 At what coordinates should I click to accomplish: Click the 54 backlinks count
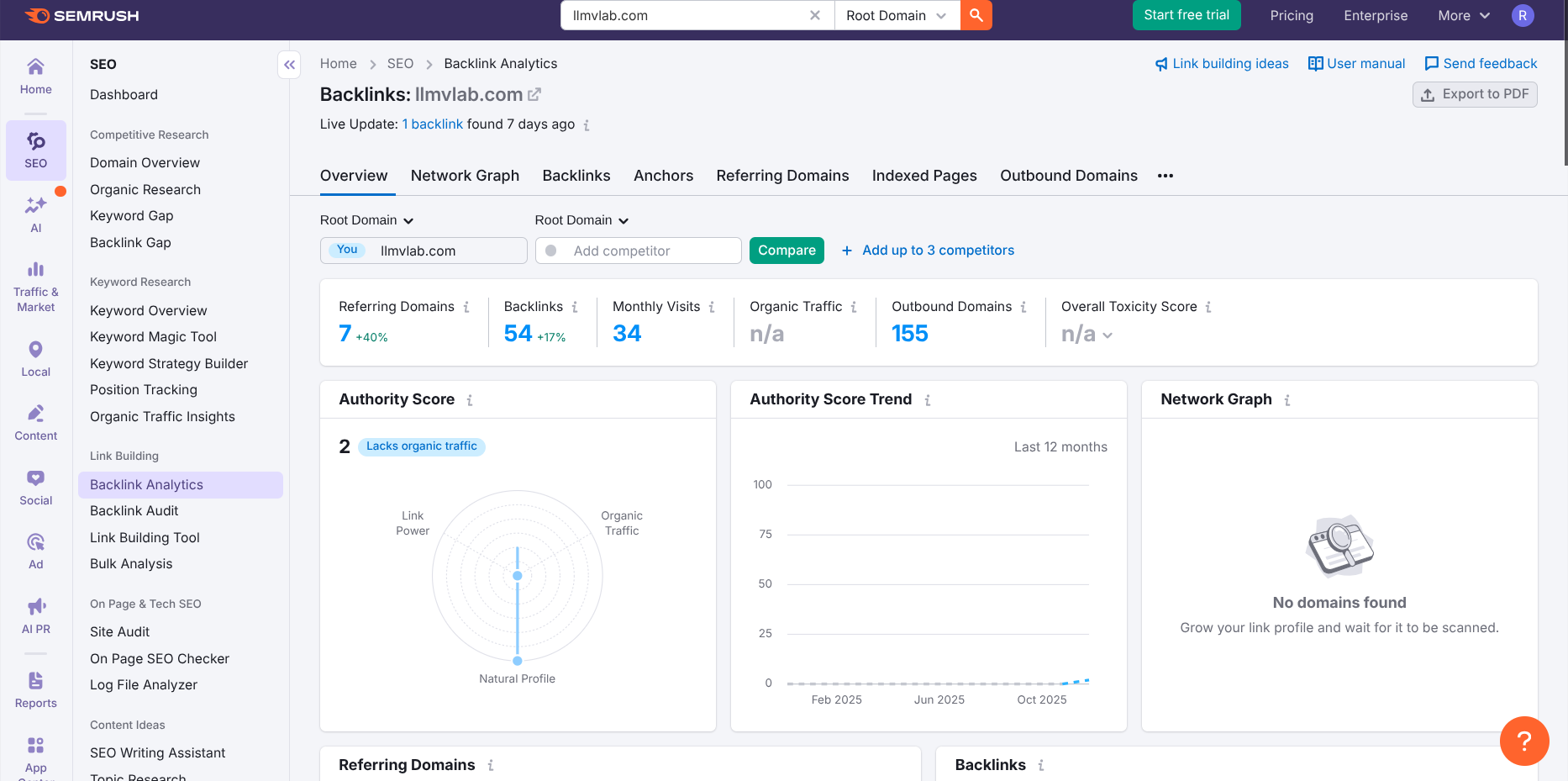click(518, 334)
